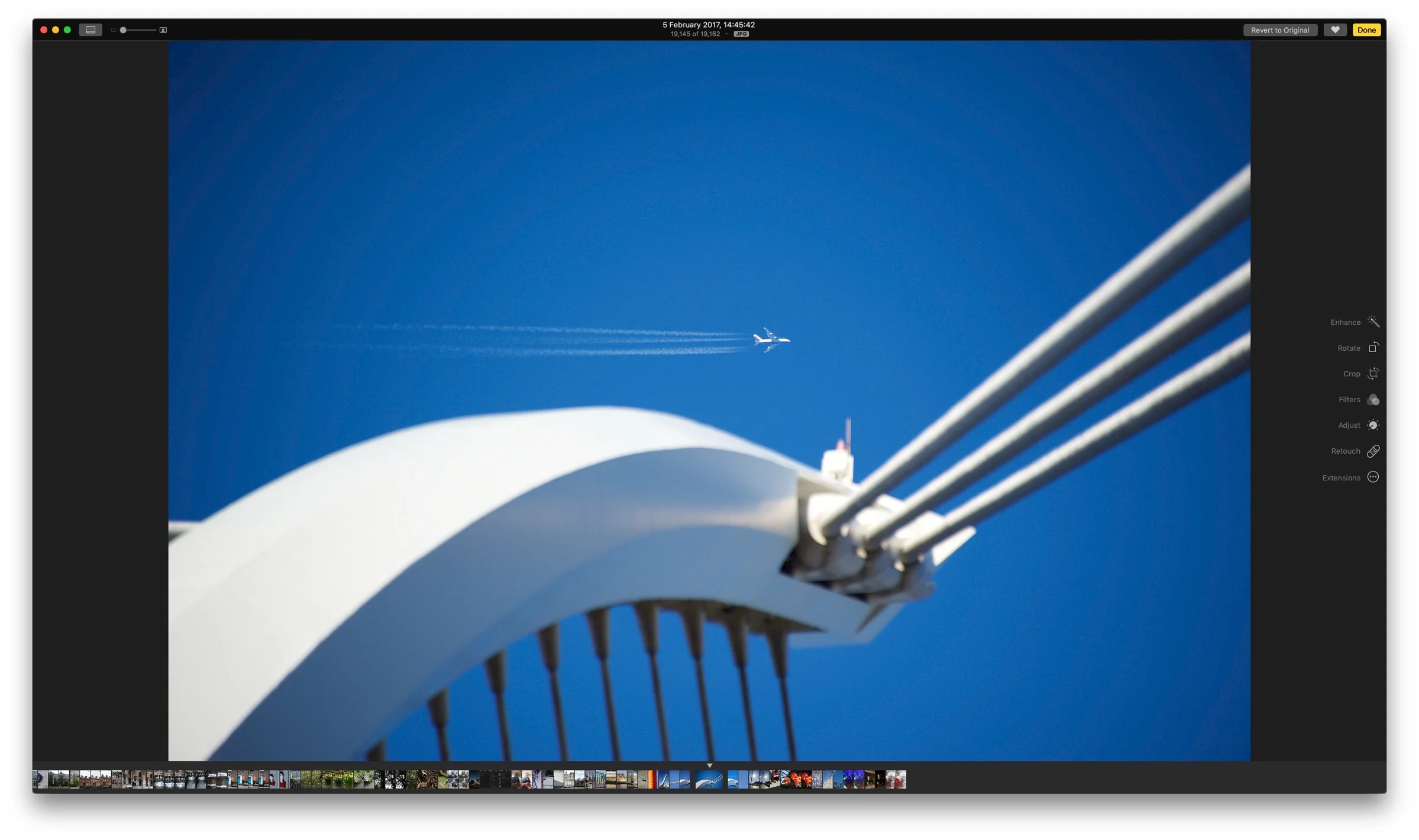Open the Extensions ellipsis menu
This screenshot has width=1419, height=840.
pos(1373,477)
